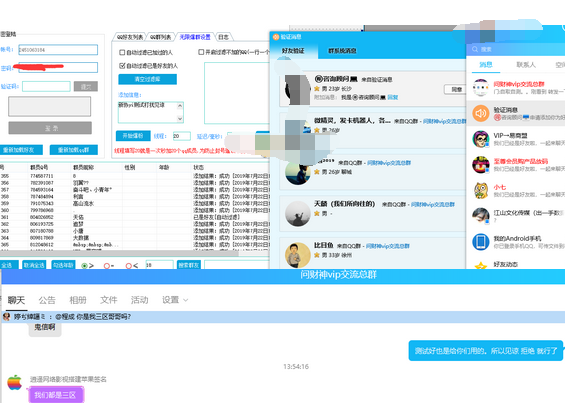The width and height of the screenshot is (565, 403).
Task: Click the QQ search magnifier icon
Action: point(475,49)
